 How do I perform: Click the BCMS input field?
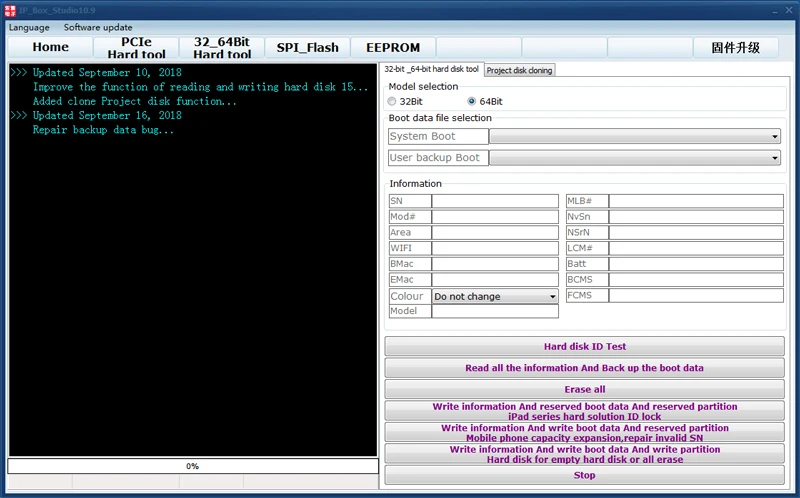click(x=696, y=280)
